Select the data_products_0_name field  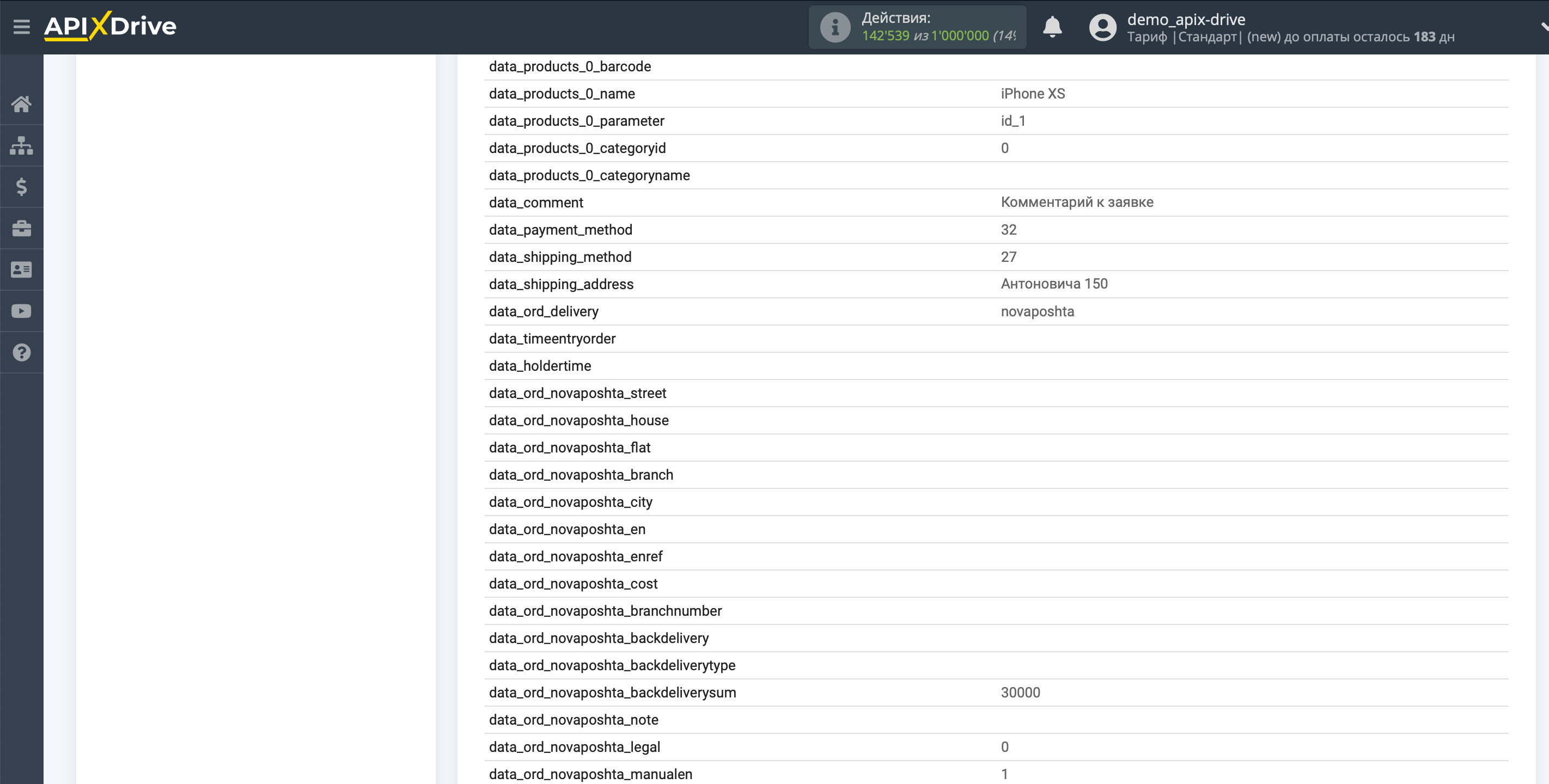pos(562,94)
